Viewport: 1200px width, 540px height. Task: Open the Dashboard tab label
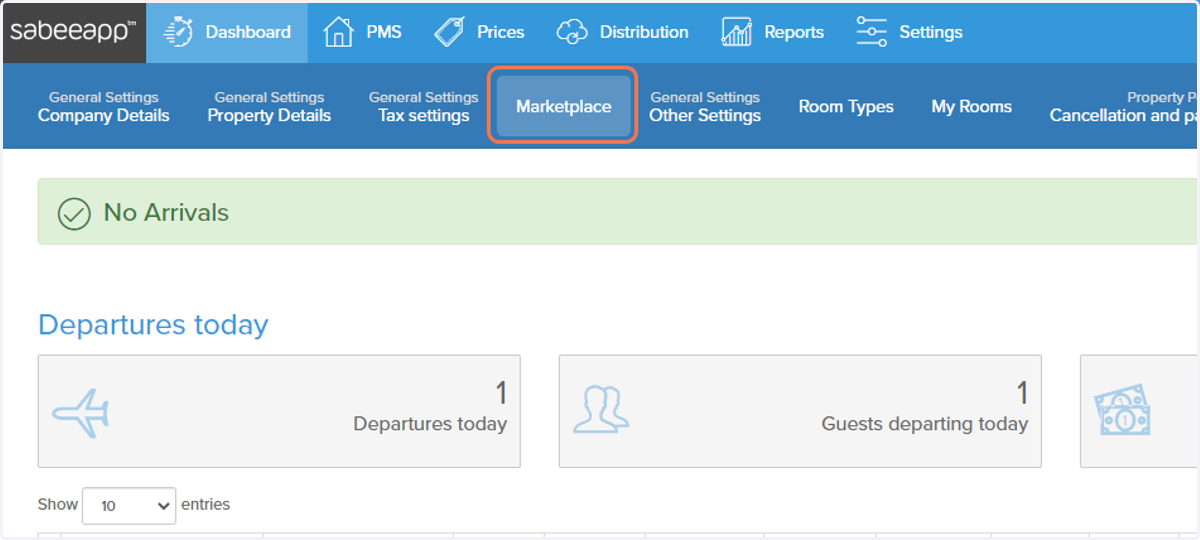coord(248,32)
